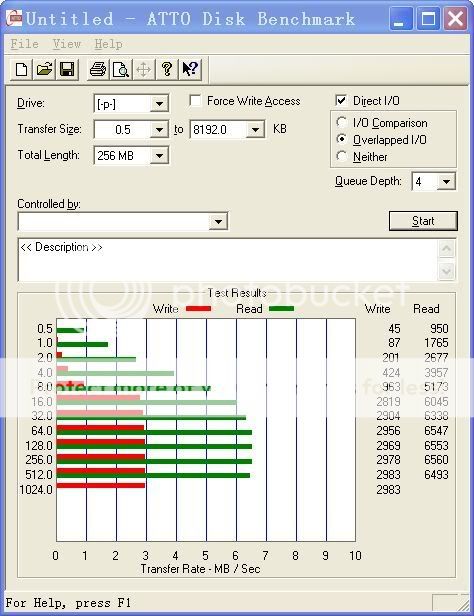Click the 256.0 transfer size row label

point(39,460)
